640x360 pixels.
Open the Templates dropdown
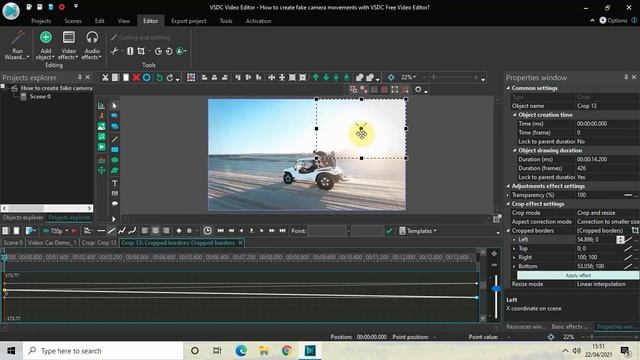pyautogui.click(x=418, y=231)
